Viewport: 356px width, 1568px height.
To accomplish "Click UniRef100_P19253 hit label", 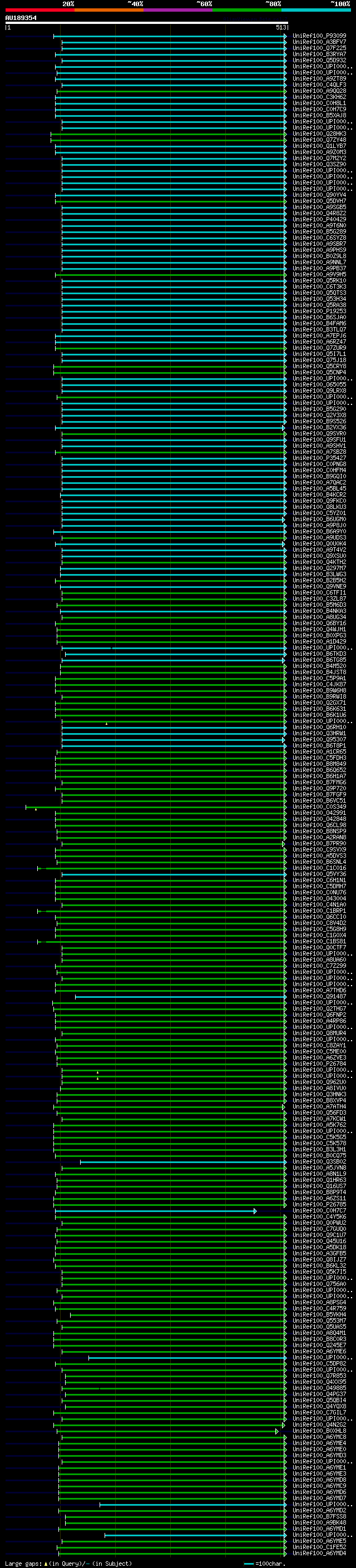I will pos(319,311).
